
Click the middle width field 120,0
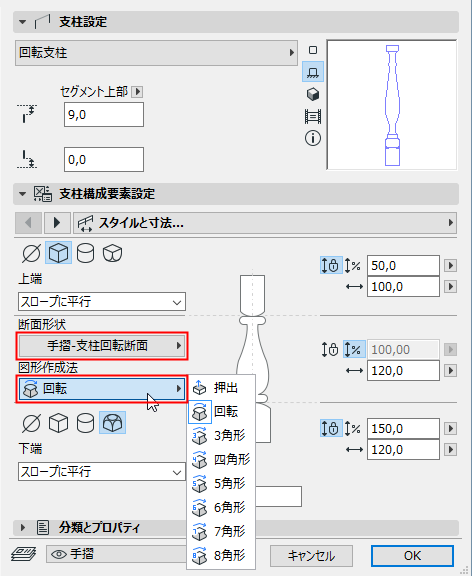pos(403,371)
